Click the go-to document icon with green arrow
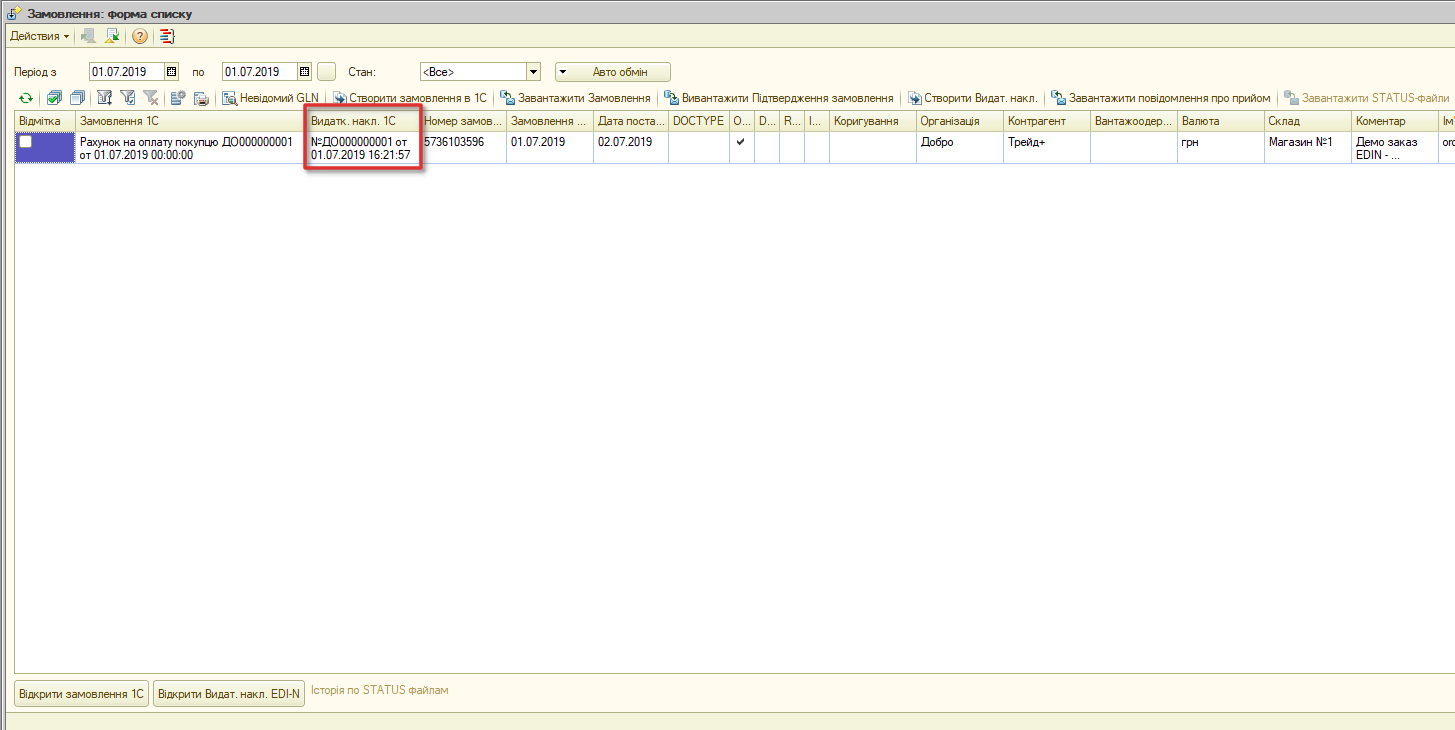 113,36
